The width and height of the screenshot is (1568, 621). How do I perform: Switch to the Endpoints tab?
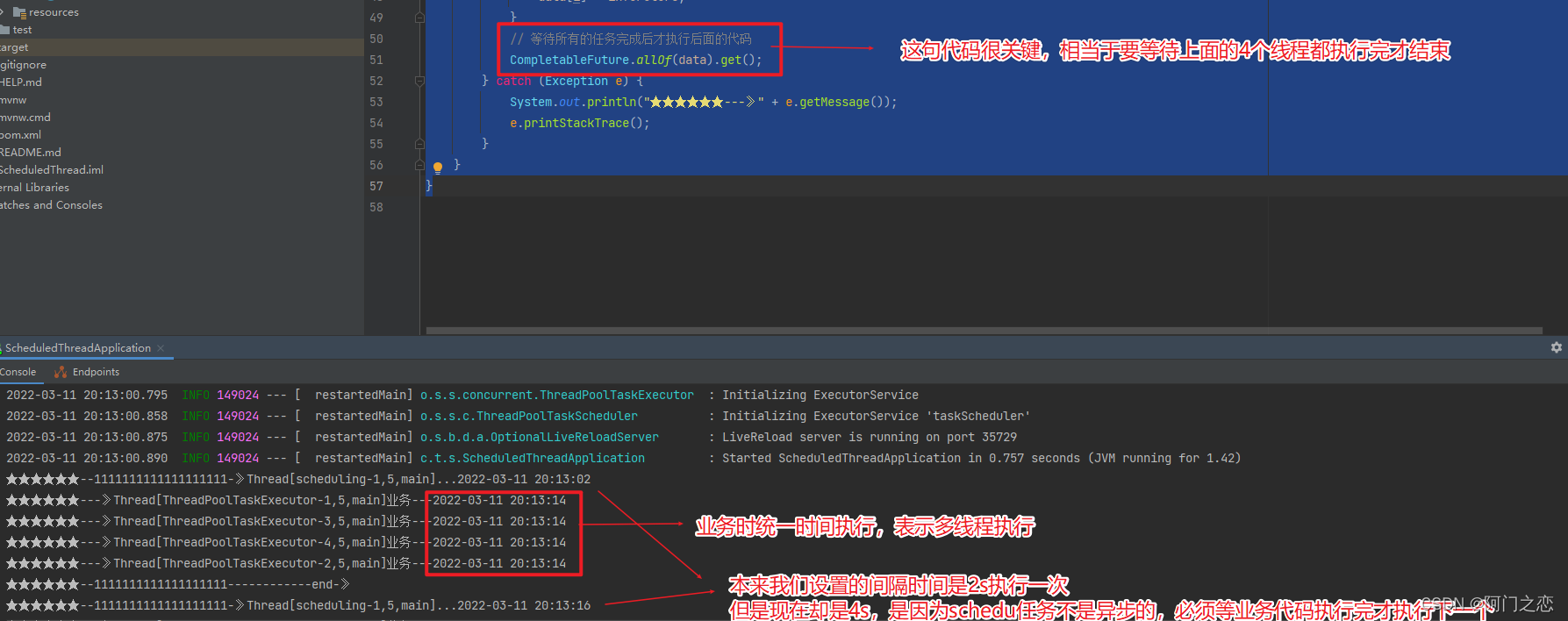(x=96, y=372)
